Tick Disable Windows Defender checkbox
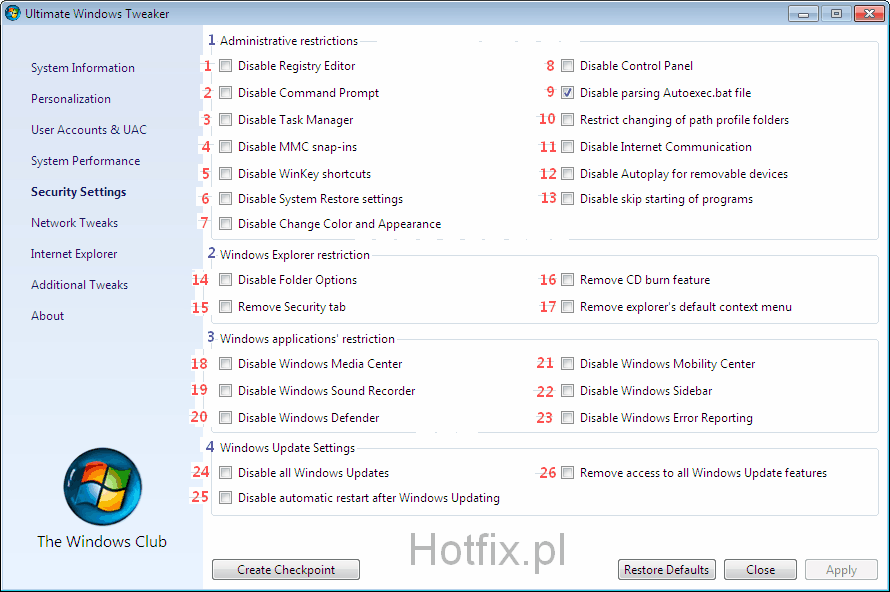The width and height of the screenshot is (890, 592). click(226, 418)
